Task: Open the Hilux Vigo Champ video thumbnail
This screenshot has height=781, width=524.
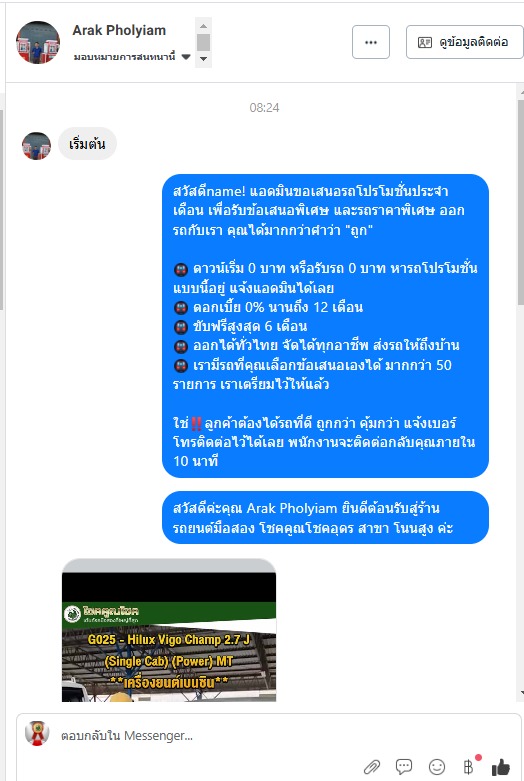Action: point(169,630)
